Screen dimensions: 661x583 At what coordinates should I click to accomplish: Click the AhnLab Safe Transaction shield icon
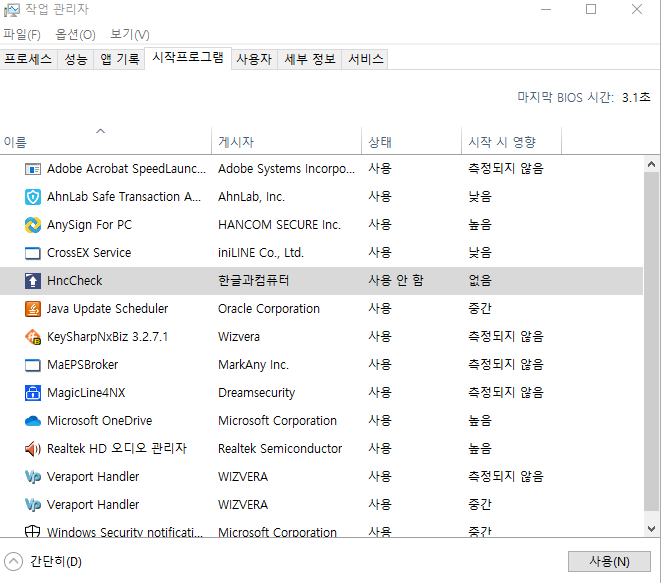[x=33, y=197]
